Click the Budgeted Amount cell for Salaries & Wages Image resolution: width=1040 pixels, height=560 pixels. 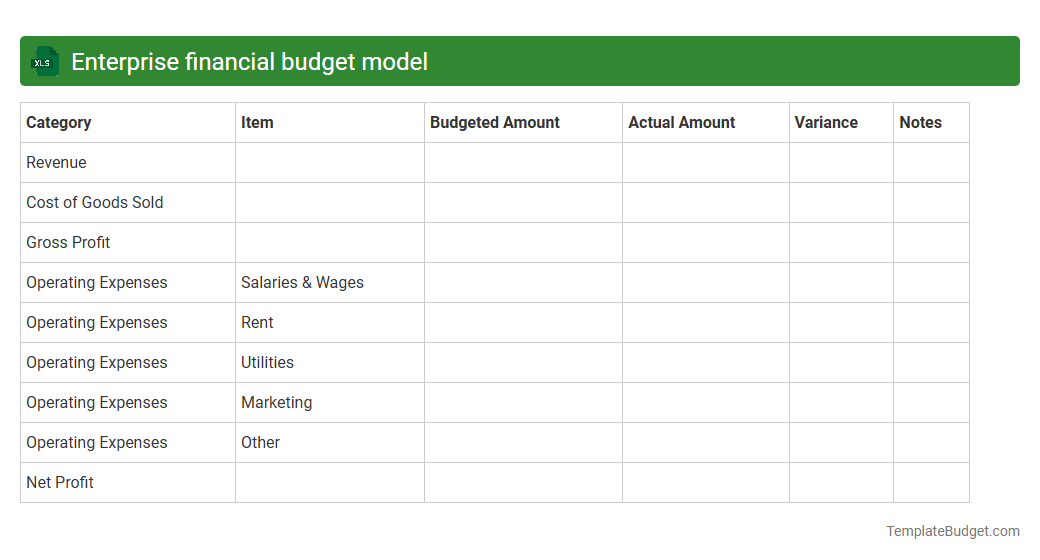[x=523, y=283]
